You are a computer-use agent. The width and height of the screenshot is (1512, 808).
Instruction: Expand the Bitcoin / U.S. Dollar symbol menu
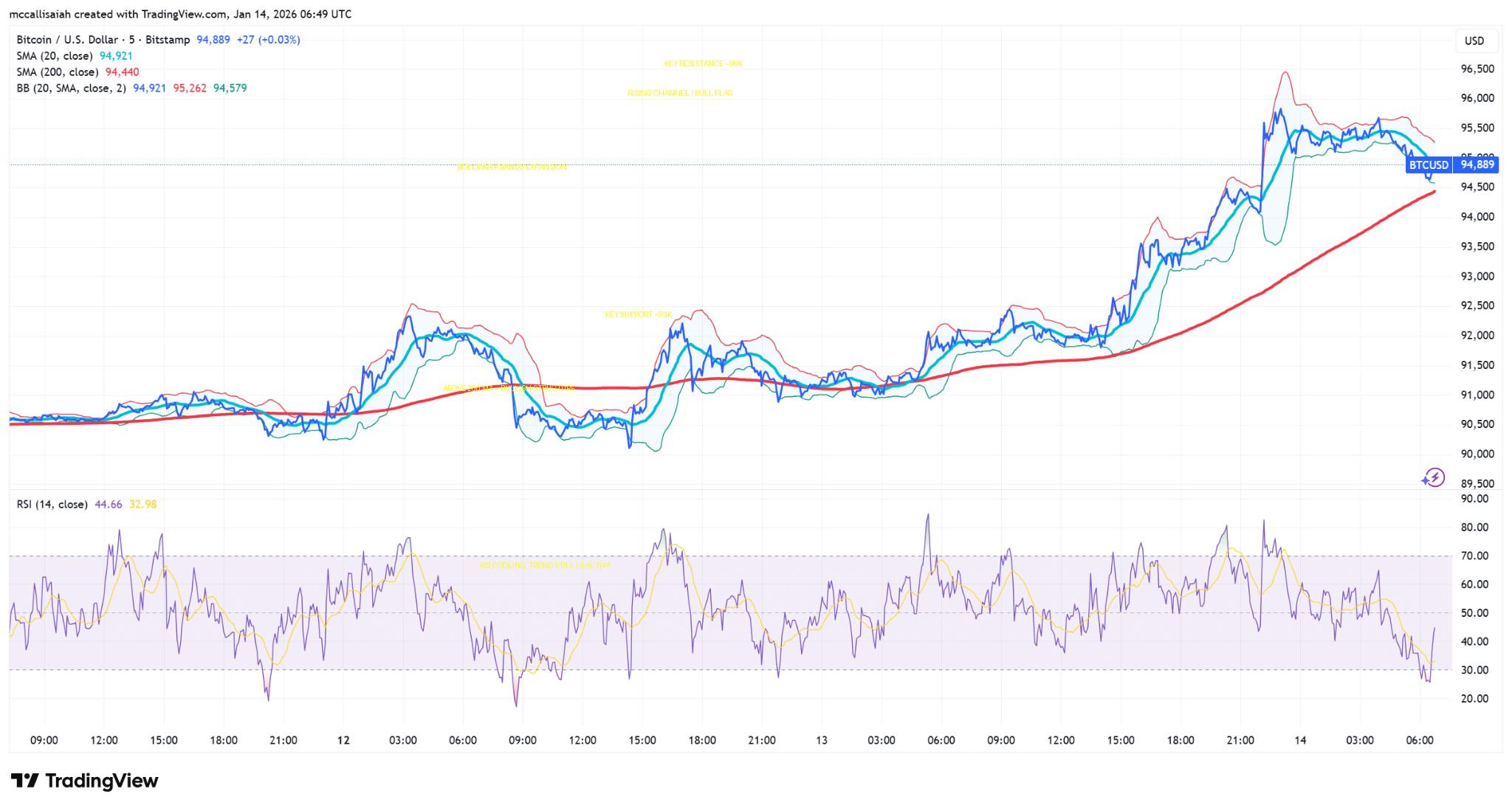click(66, 40)
